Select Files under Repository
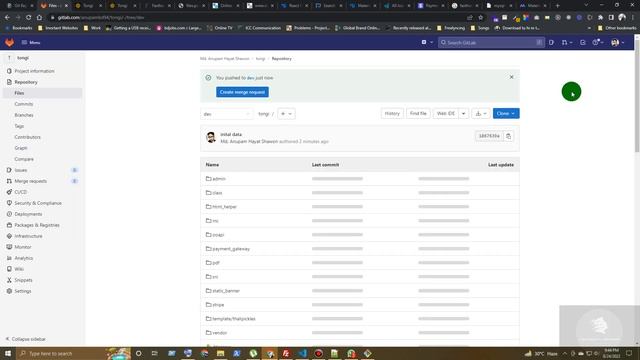Image resolution: width=640 pixels, height=360 pixels. point(19,93)
